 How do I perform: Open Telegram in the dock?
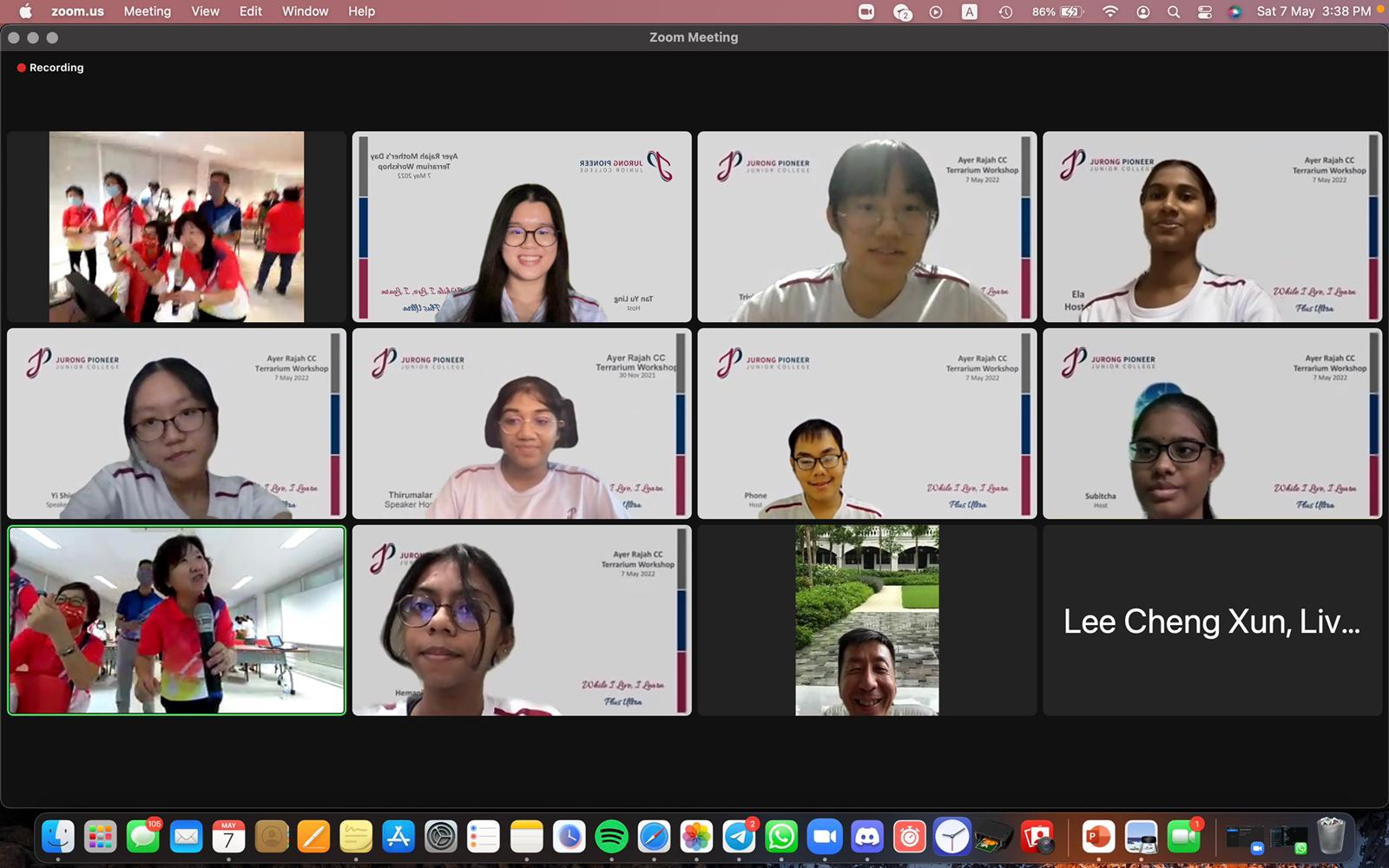(739, 837)
